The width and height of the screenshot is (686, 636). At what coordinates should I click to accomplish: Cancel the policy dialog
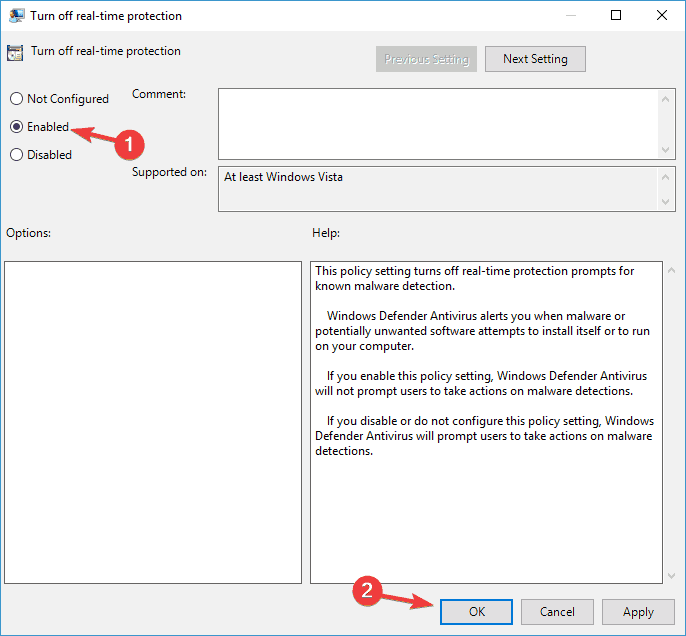point(557,612)
